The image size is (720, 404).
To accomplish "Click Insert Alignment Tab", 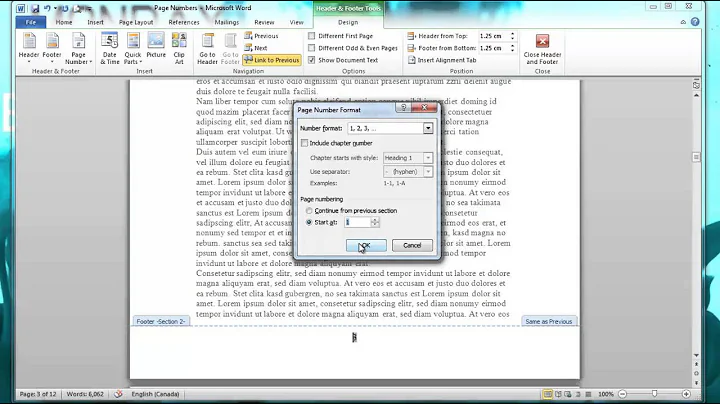I will (442, 60).
